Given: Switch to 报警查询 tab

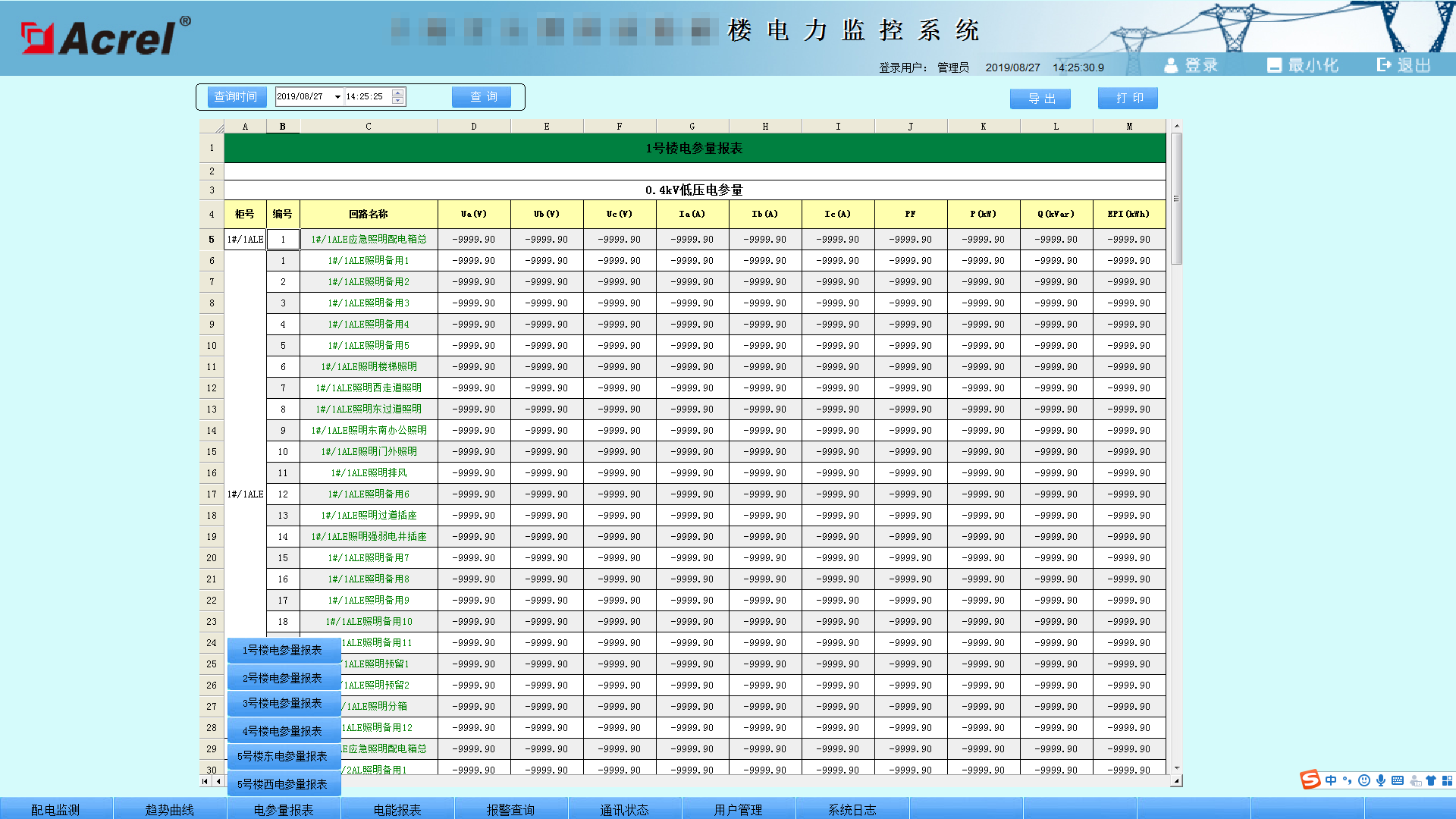Looking at the screenshot, I should click(511, 809).
